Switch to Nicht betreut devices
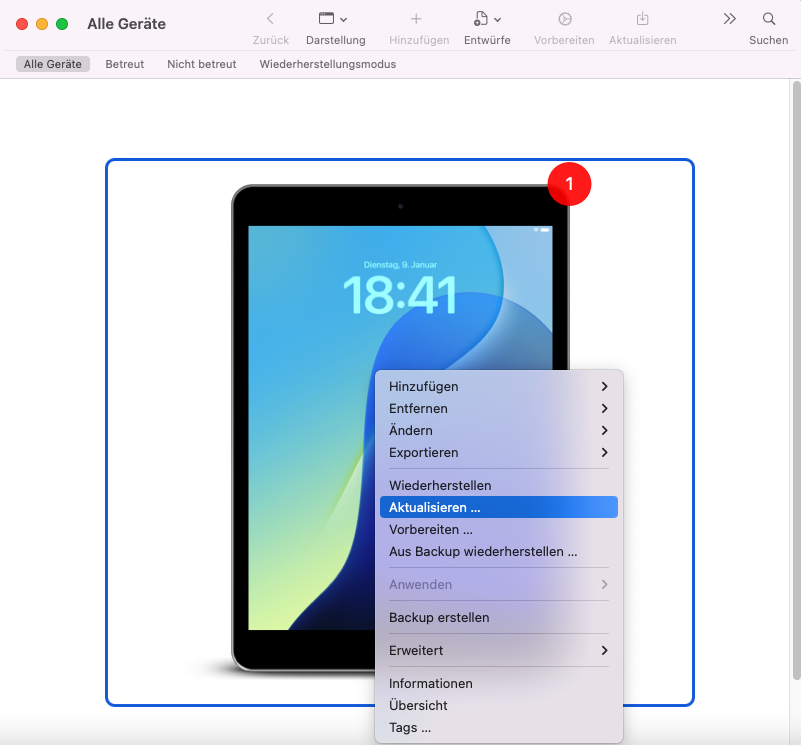The width and height of the screenshot is (801, 745). tap(200, 63)
